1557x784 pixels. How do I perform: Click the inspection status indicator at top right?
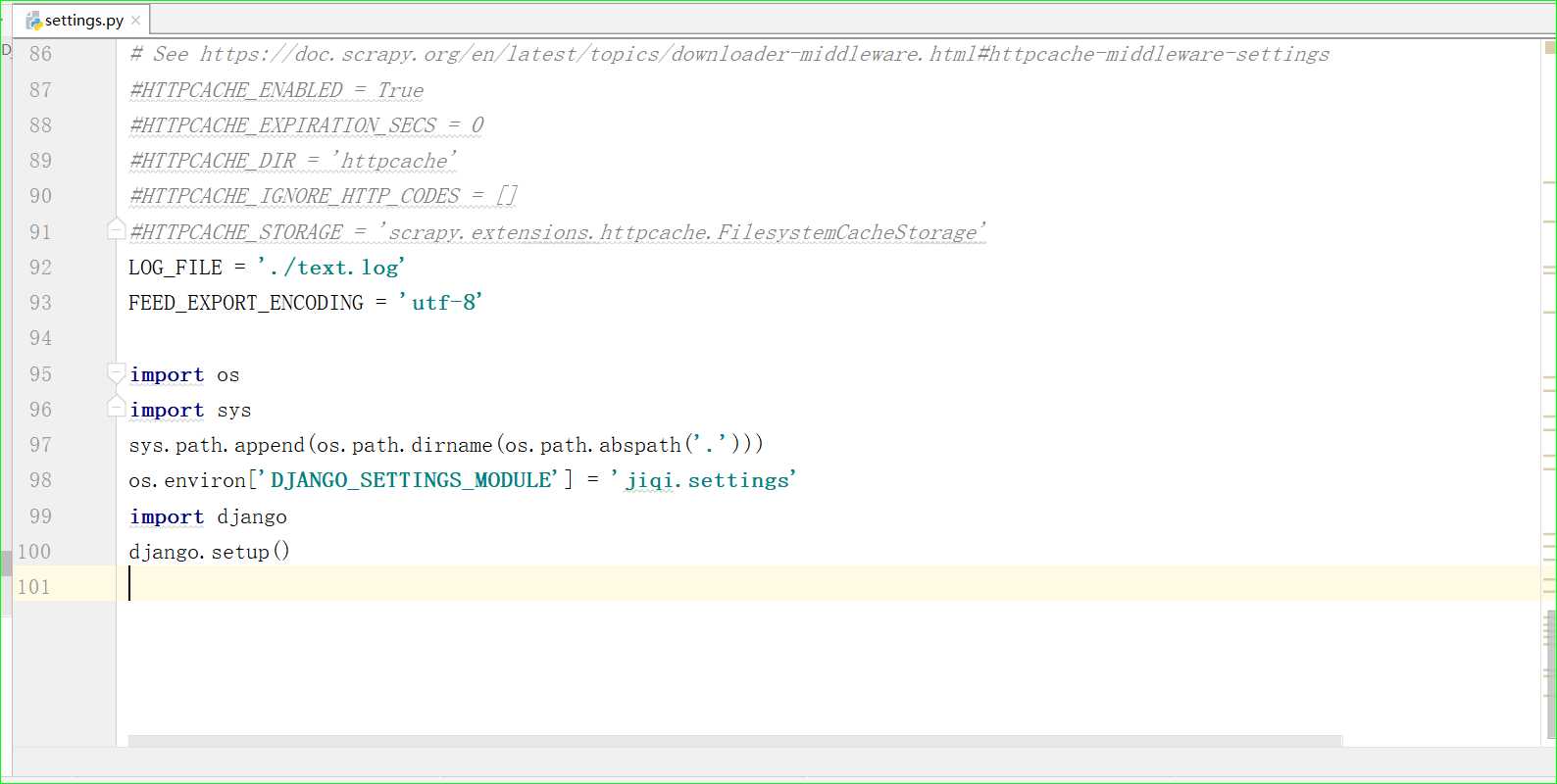(x=1550, y=47)
